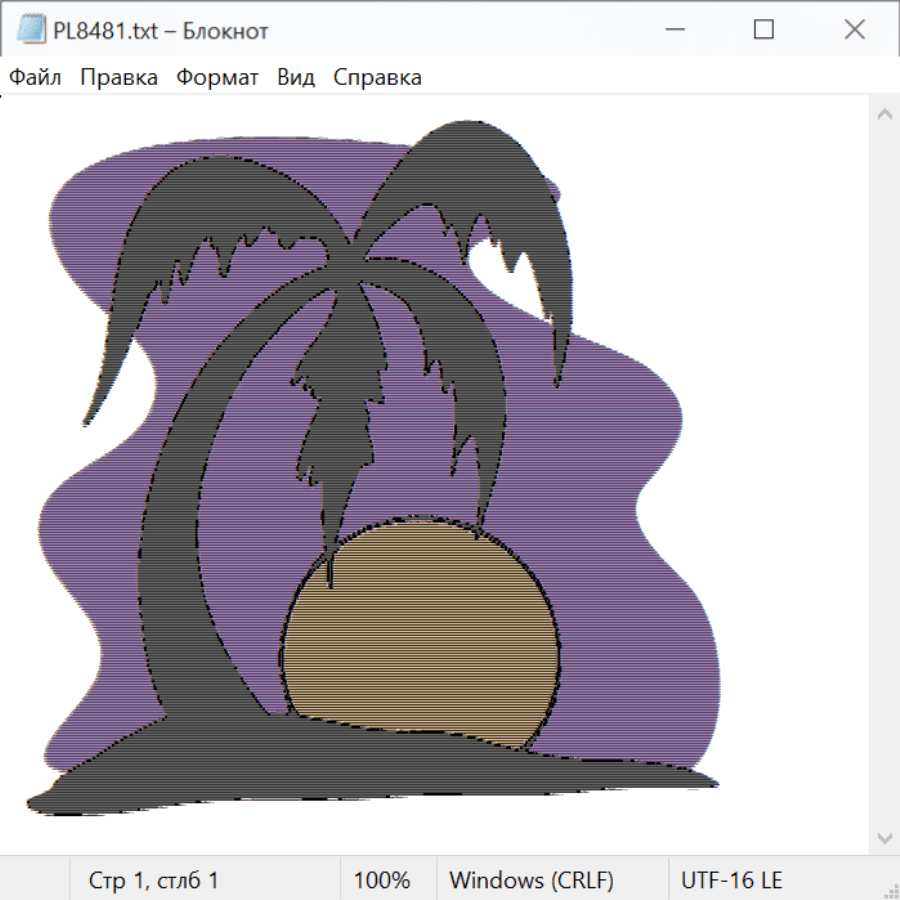Click the UTF-16 LE encoding indicator
The width and height of the screenshot is (900, 900).
(731, 881)
